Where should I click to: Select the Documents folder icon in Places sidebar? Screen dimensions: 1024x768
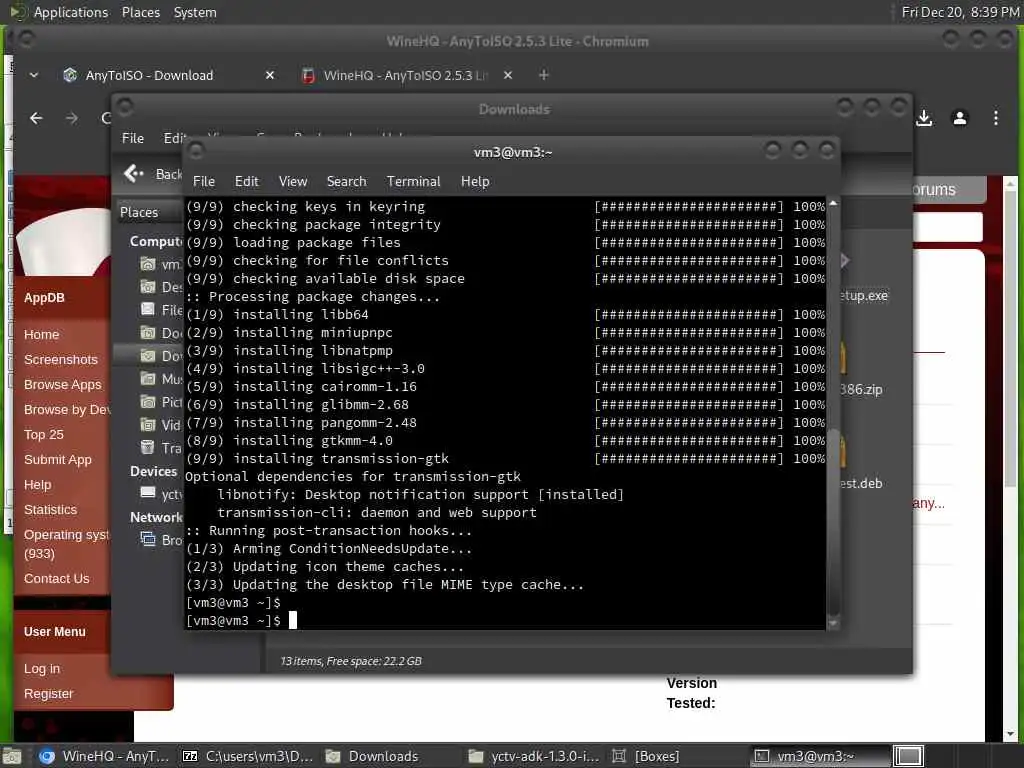[148, 332]
